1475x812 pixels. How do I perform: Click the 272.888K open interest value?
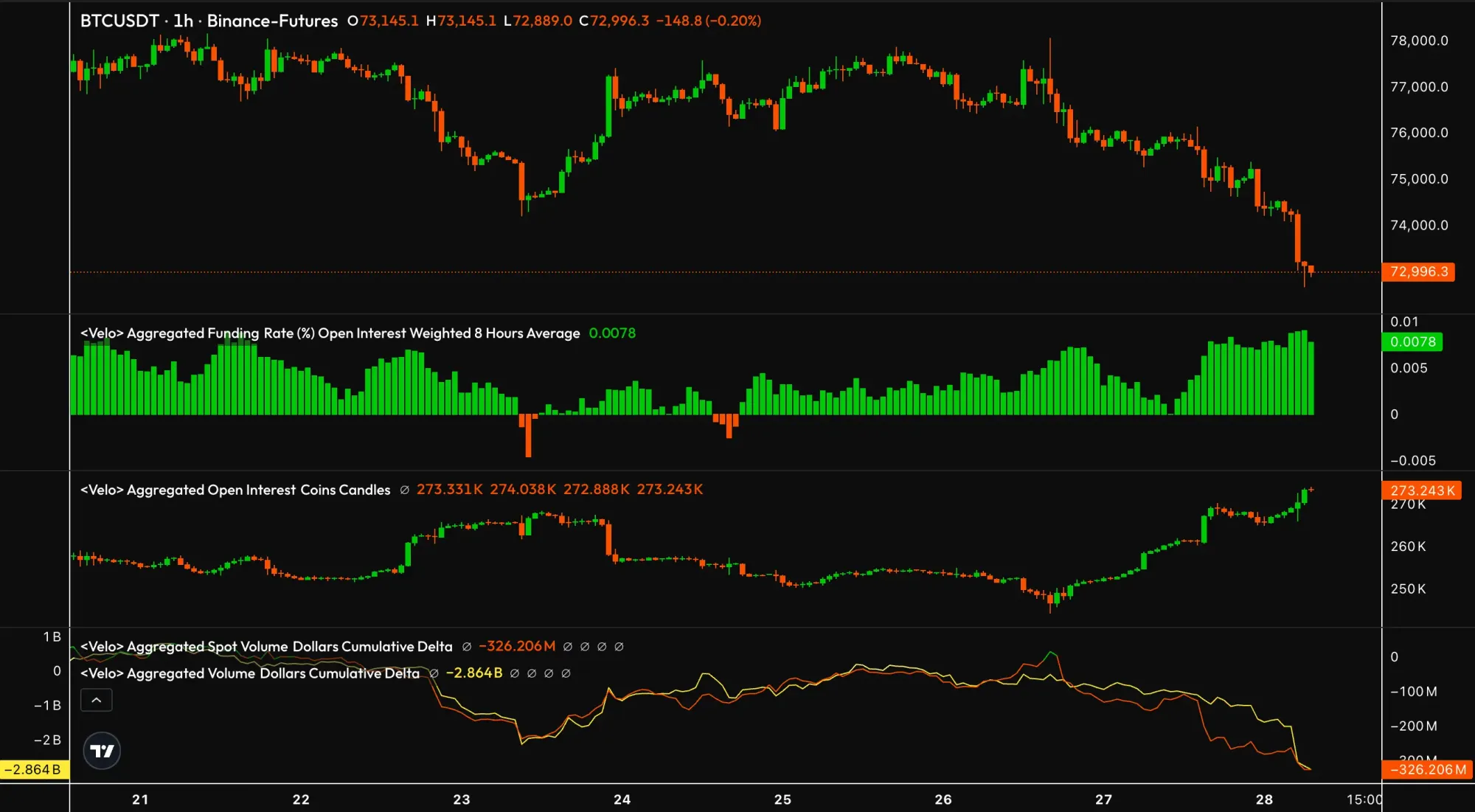tap(597, 490)
